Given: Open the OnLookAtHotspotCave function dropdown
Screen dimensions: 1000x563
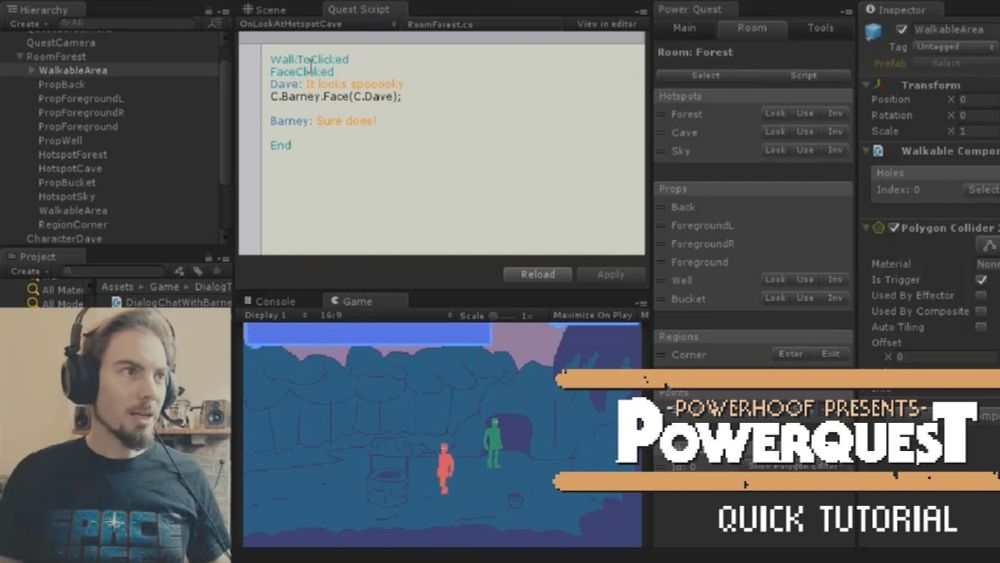Looking at the screenshot, I should click(x=318, y=24).
